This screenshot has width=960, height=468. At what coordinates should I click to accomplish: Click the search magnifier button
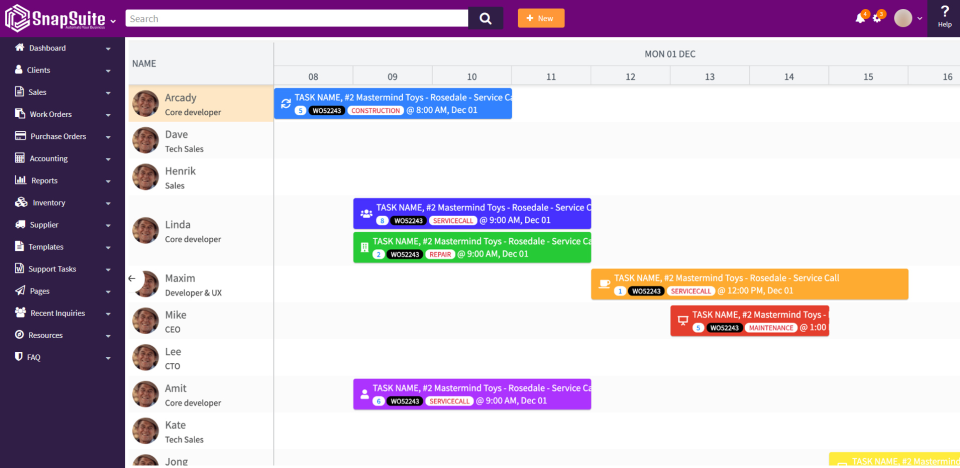(x=486, y=18)
